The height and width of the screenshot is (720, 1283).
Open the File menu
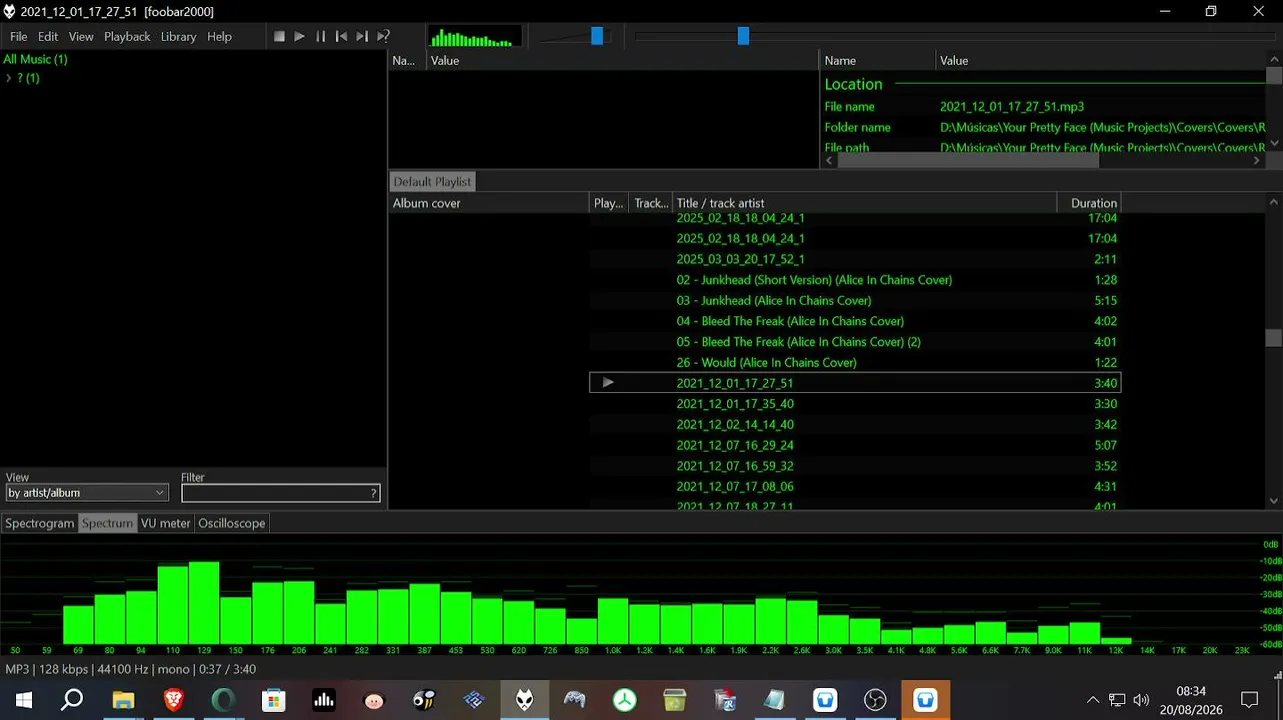[19, 37]
